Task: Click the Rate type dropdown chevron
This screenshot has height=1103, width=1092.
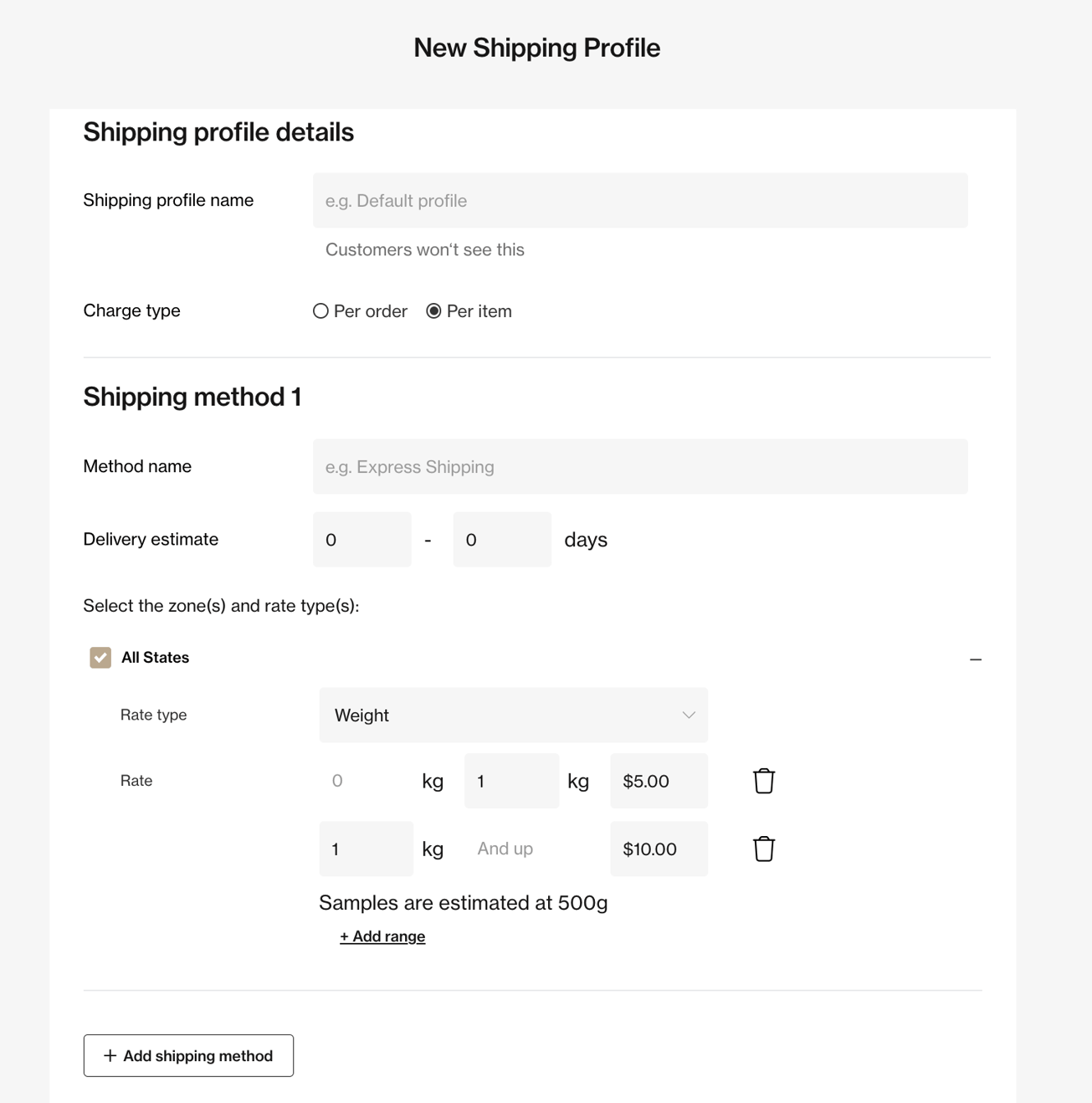Action: pyautogui.click(x=688, y=715)
